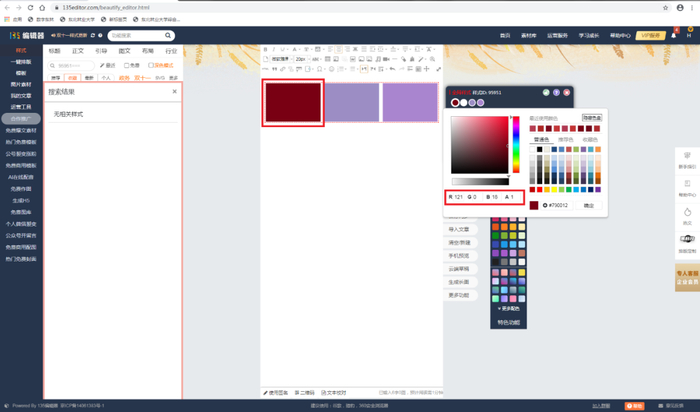This screenshot has width=700, height=412.
Task: Click the 特色功能 button below palette
Action: [508, 322]
